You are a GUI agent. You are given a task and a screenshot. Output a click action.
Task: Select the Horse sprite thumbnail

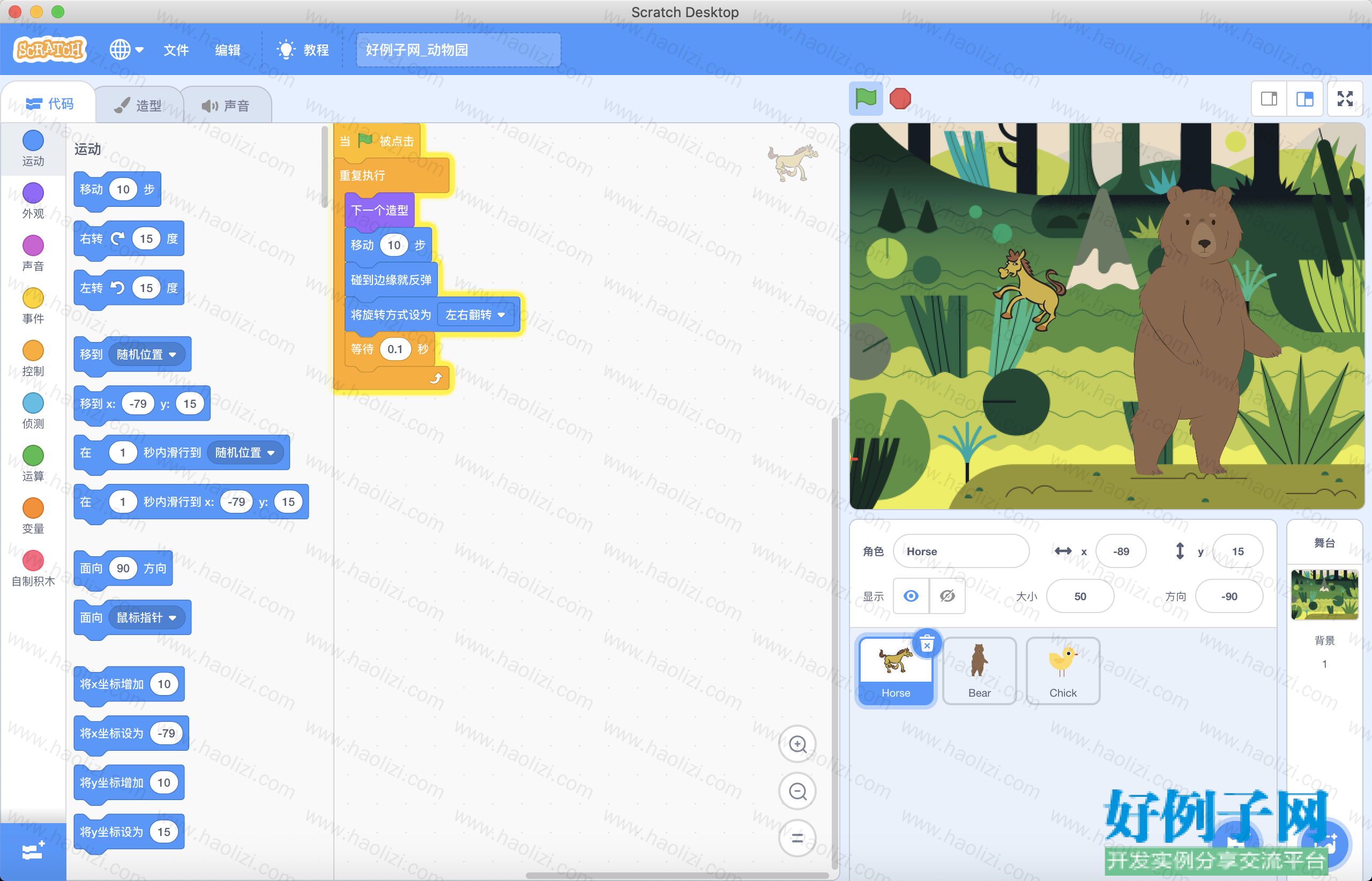[896, 670]
